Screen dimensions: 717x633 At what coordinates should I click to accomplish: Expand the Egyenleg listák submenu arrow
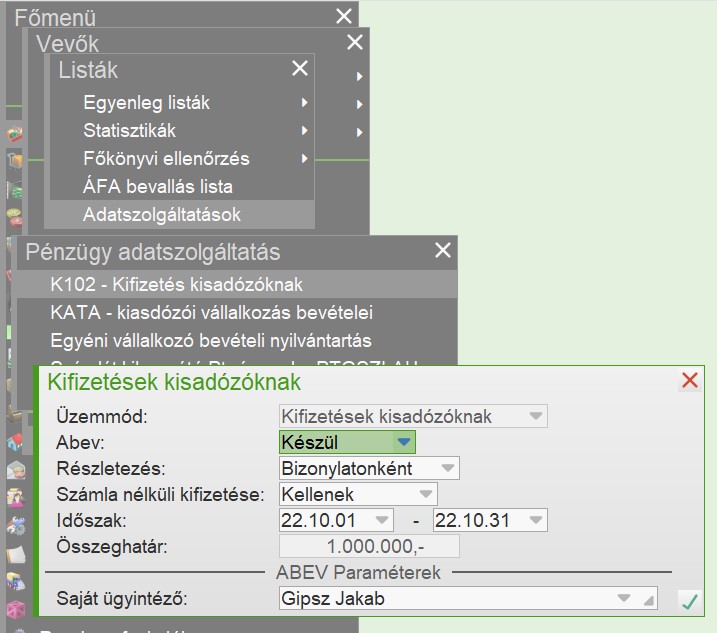(x=305, y=103)
